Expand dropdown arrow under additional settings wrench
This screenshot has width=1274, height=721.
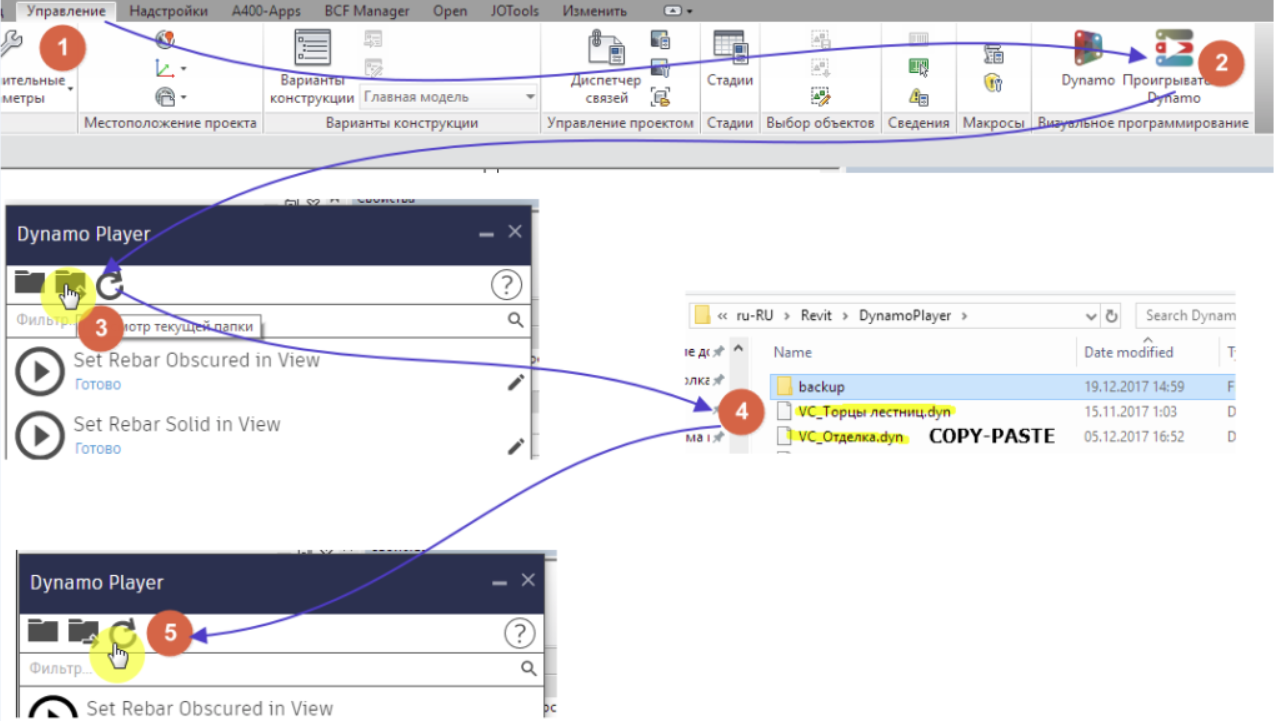[71, 89]
